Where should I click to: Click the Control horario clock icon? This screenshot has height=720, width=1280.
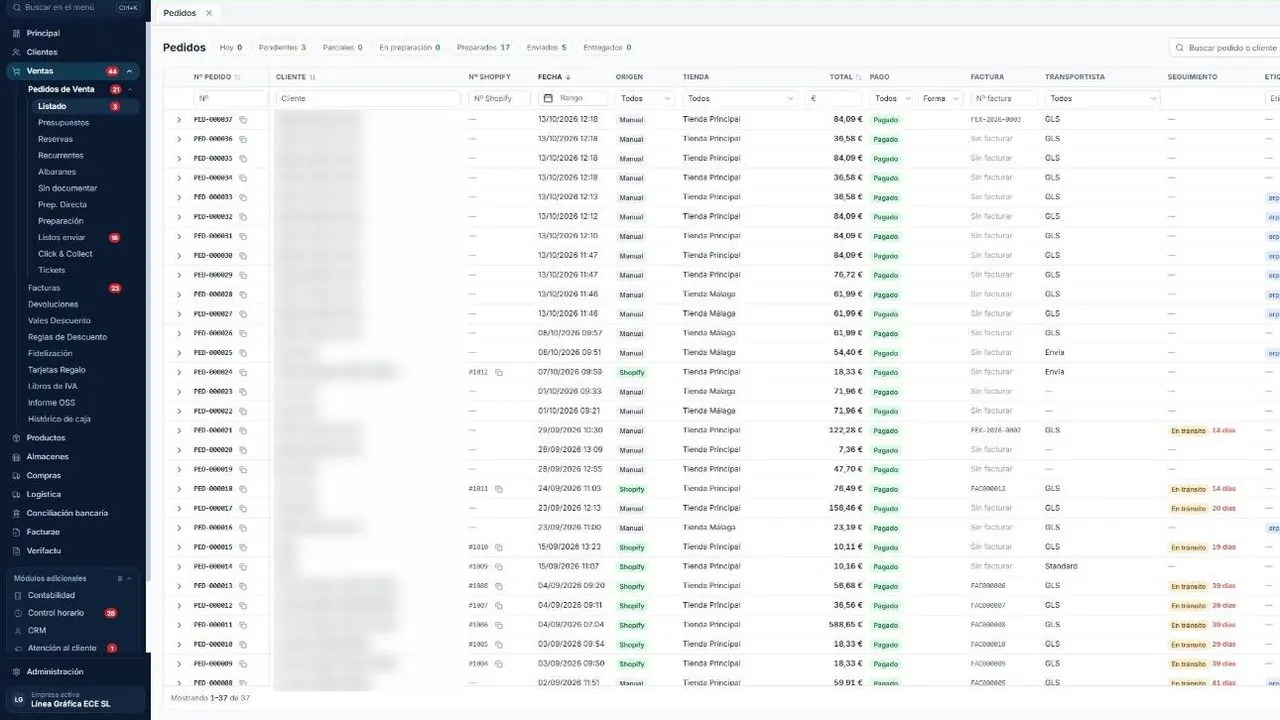tap(16, 613)
